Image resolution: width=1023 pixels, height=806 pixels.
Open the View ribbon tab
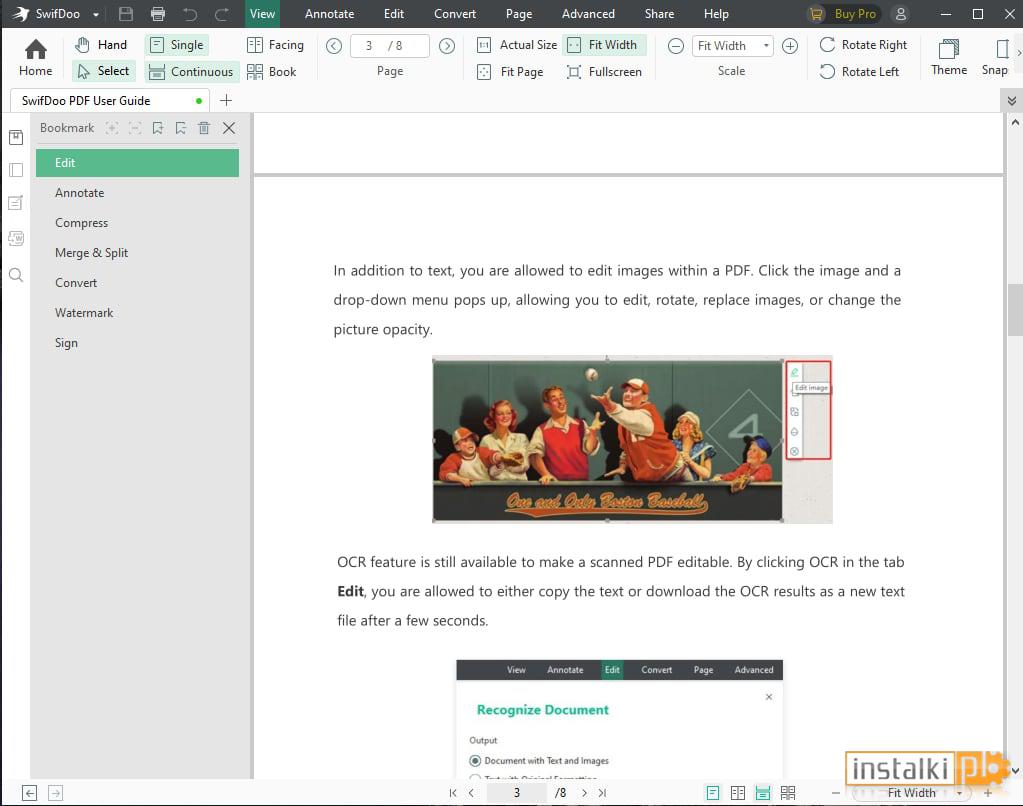click(262, 14)
